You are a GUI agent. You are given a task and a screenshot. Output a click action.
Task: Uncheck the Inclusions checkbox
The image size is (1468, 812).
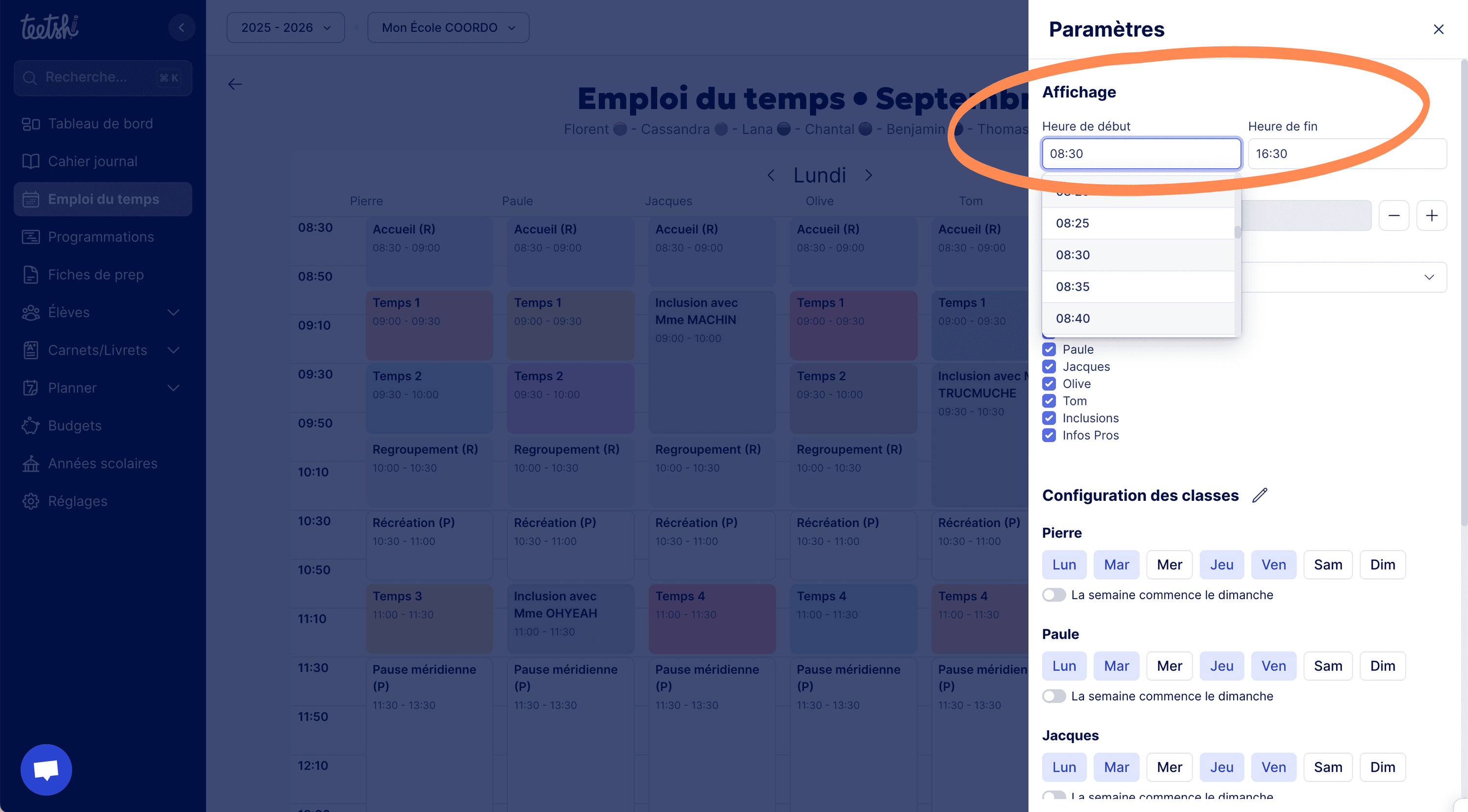point(1049,418)
